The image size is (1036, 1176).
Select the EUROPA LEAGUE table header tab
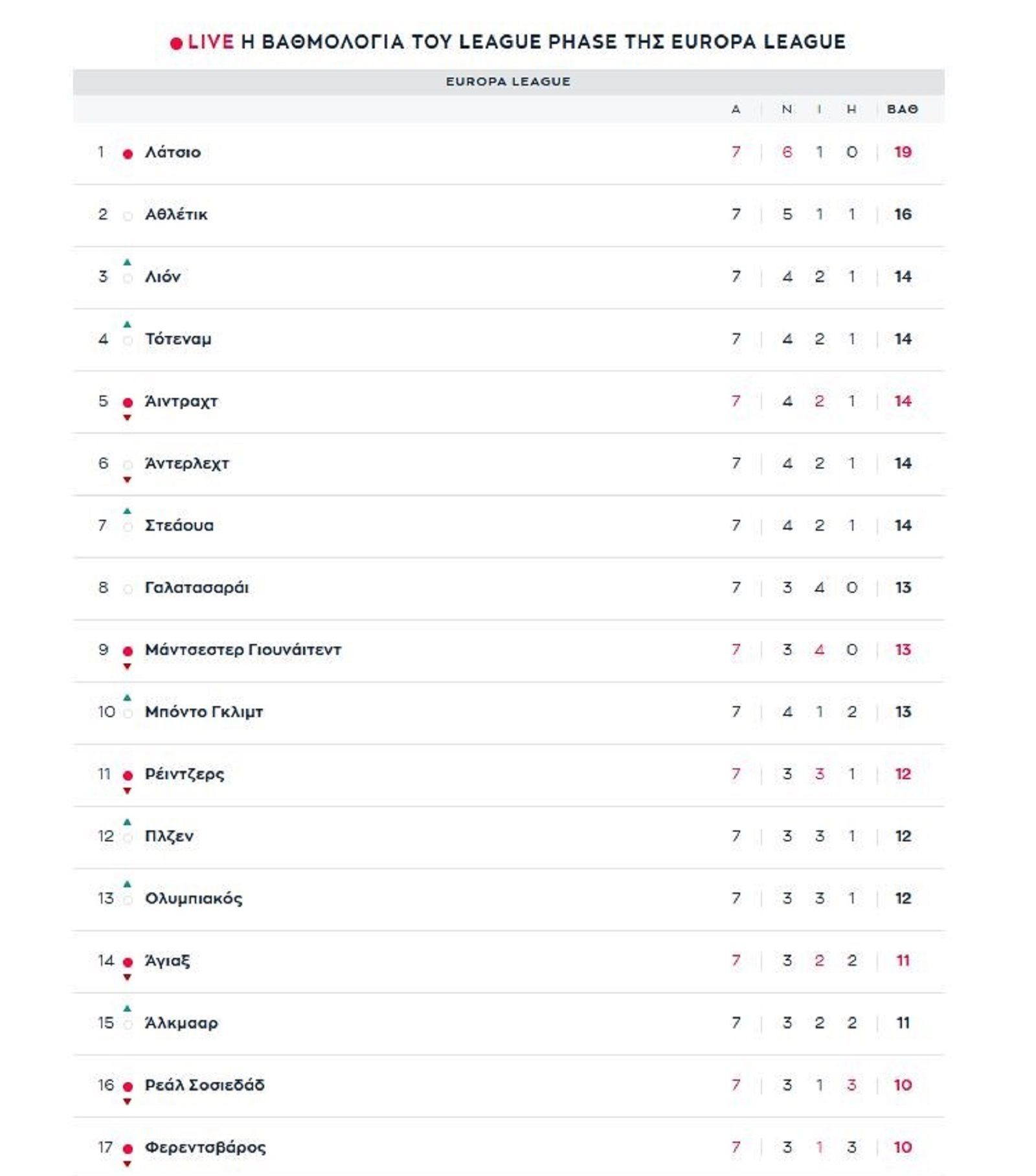click(x=508, y=82)
